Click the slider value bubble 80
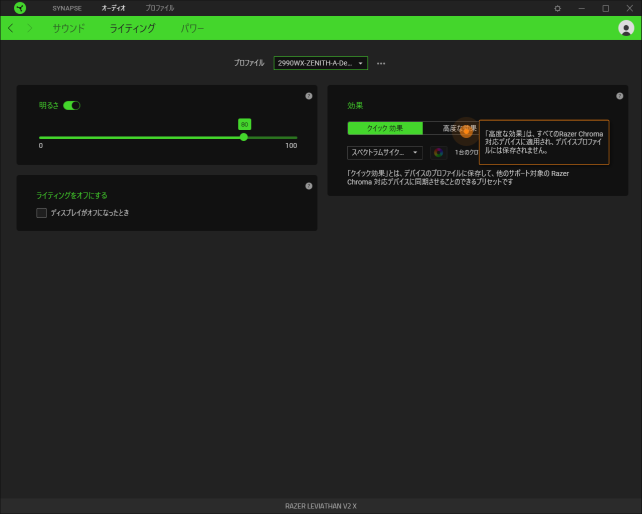Image resolution: width=642 pixels, height=514 pixels. [x=244, y=125]
